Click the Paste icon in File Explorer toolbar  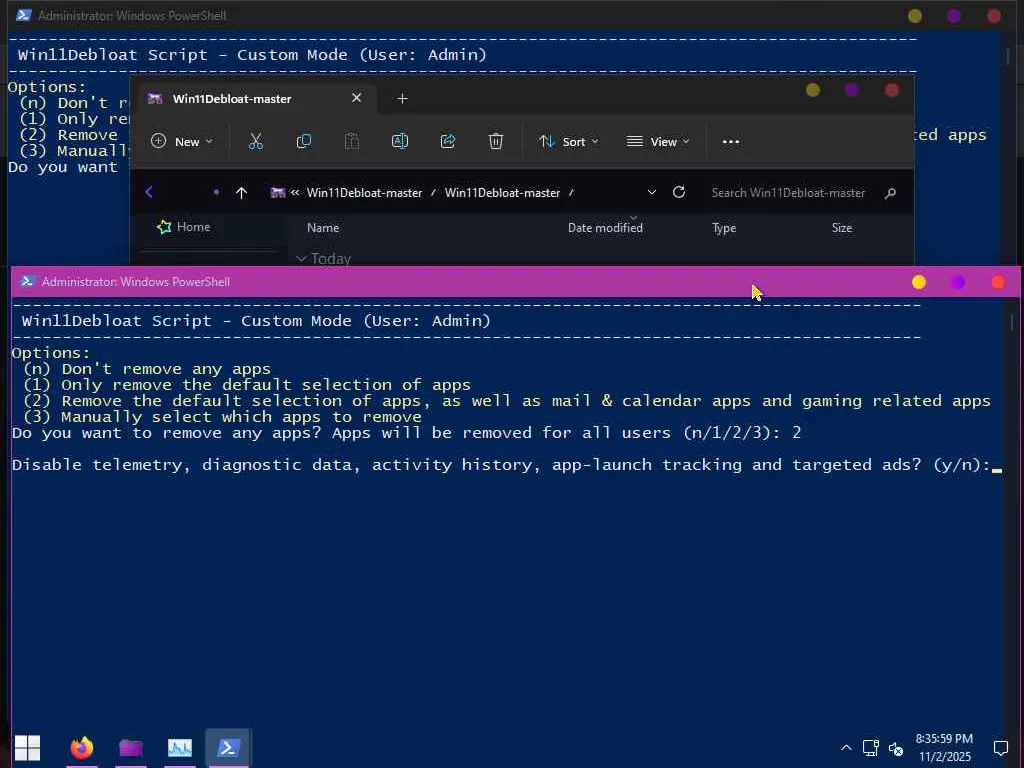pyautogui.click(x=351, y=141)
